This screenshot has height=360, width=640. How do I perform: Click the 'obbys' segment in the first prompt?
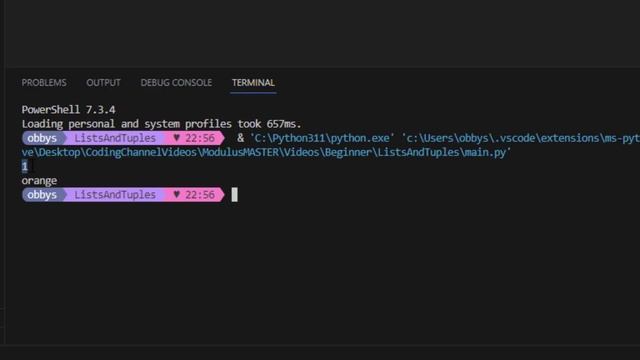click(x=42, y=138)
